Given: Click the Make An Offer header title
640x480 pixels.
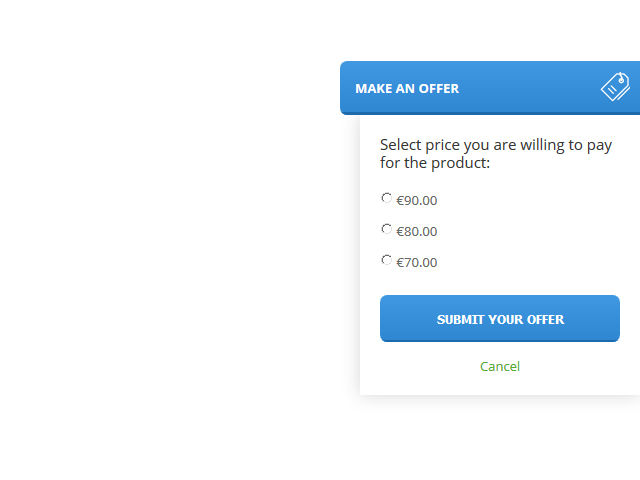Looking at the screenshot, I should [407, 89].
